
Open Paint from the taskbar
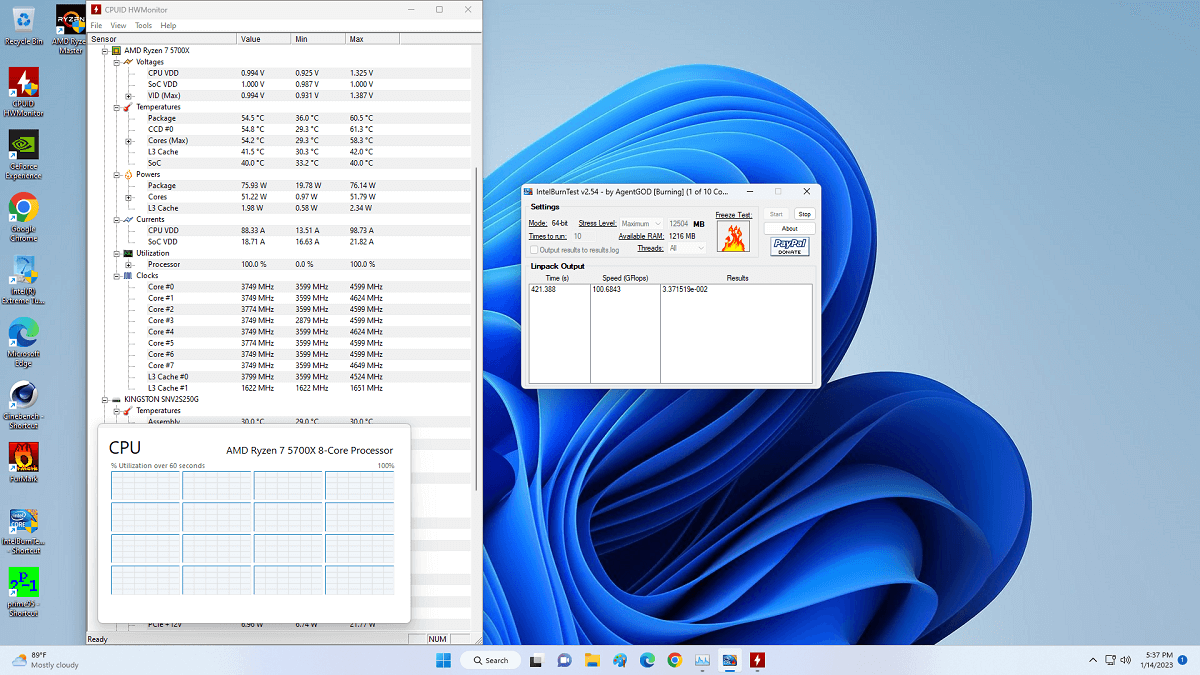tap(620, 660)
